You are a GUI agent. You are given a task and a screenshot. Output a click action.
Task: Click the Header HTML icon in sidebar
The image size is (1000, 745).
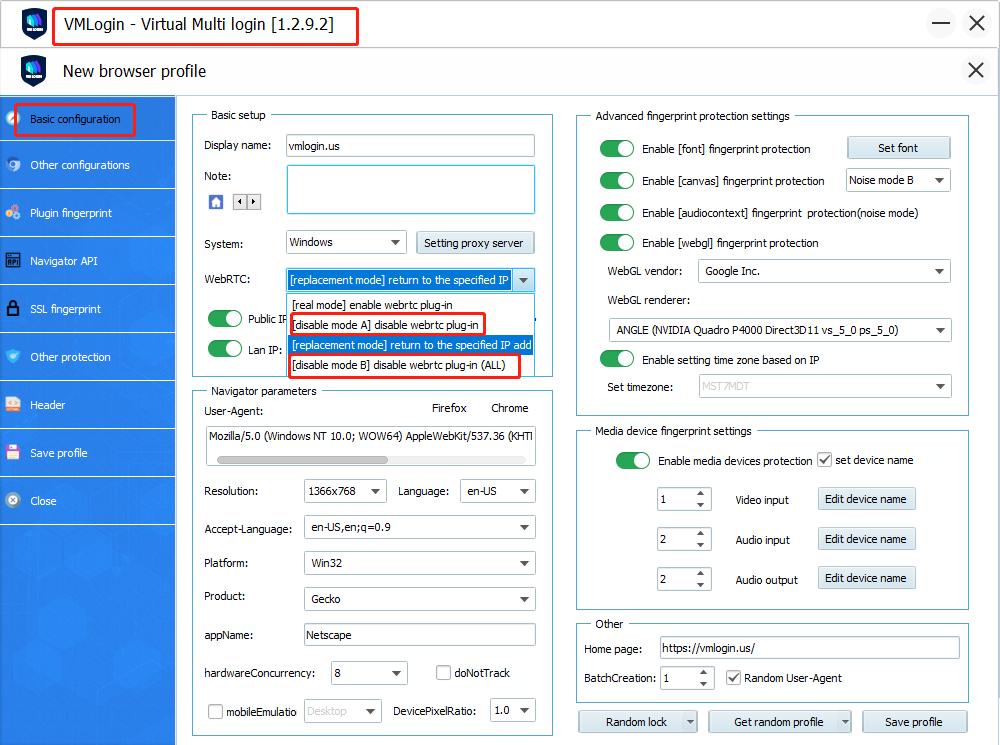point(13,405)
